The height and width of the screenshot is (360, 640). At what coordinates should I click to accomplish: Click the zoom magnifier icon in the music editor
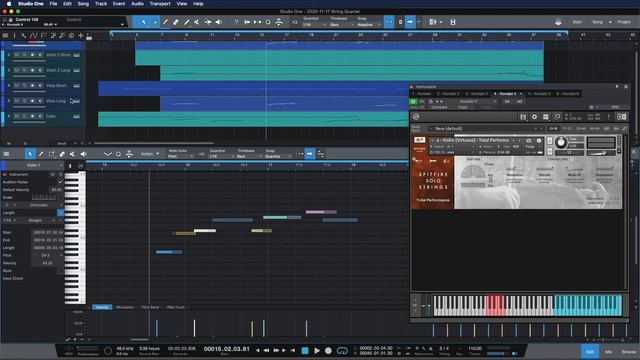tap(118, 154)
